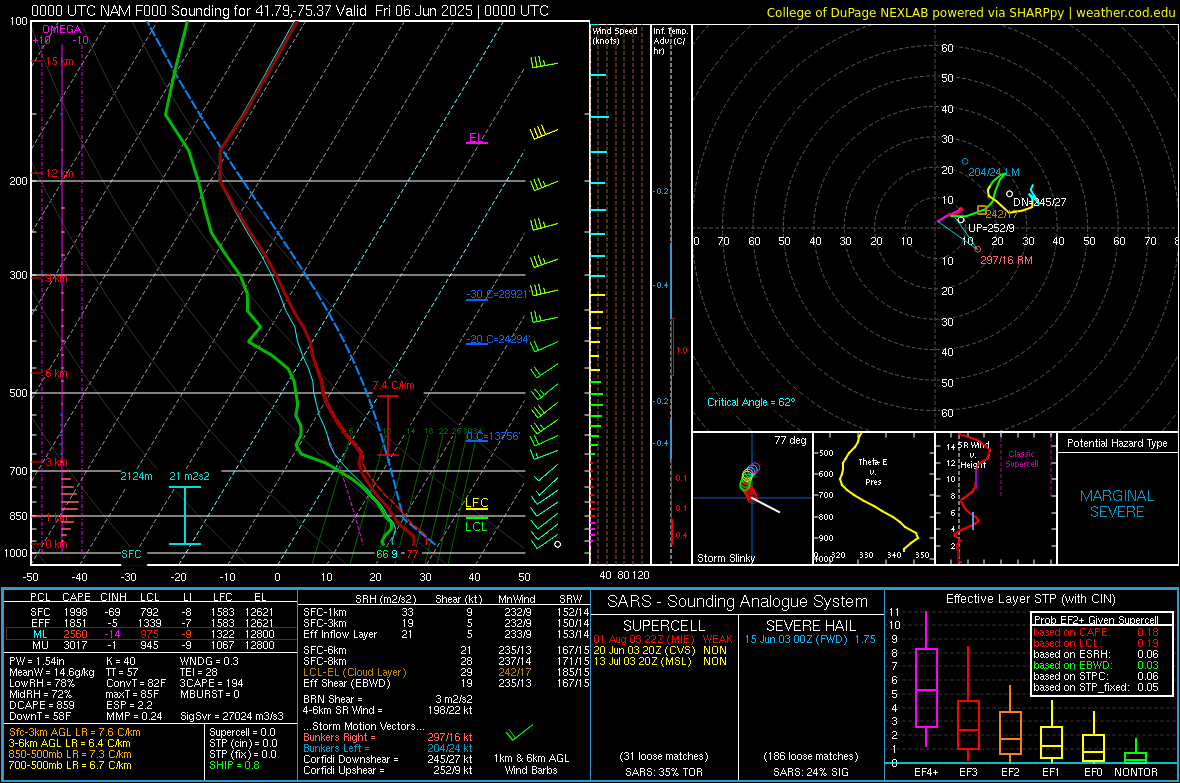Click the 0 C=13756' freezing level label

point(493,436)
